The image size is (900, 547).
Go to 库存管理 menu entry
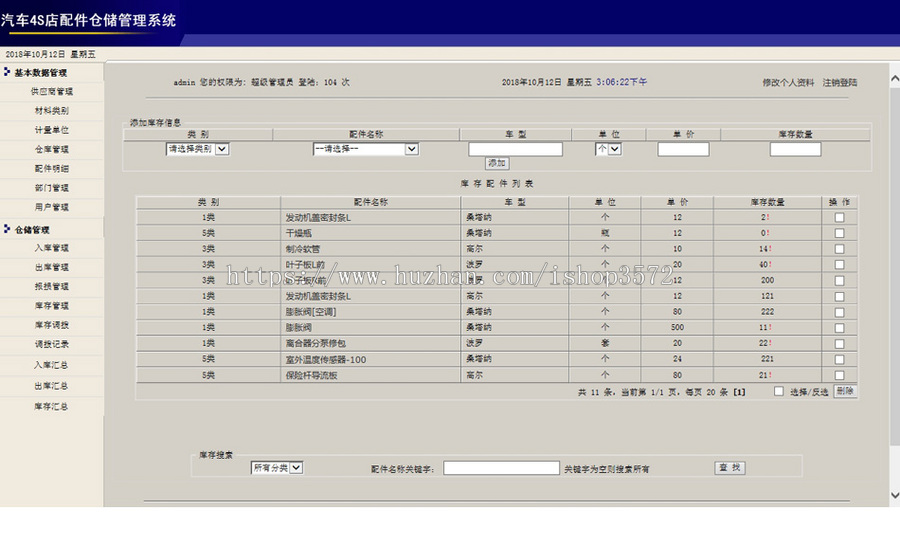point(52,305)
